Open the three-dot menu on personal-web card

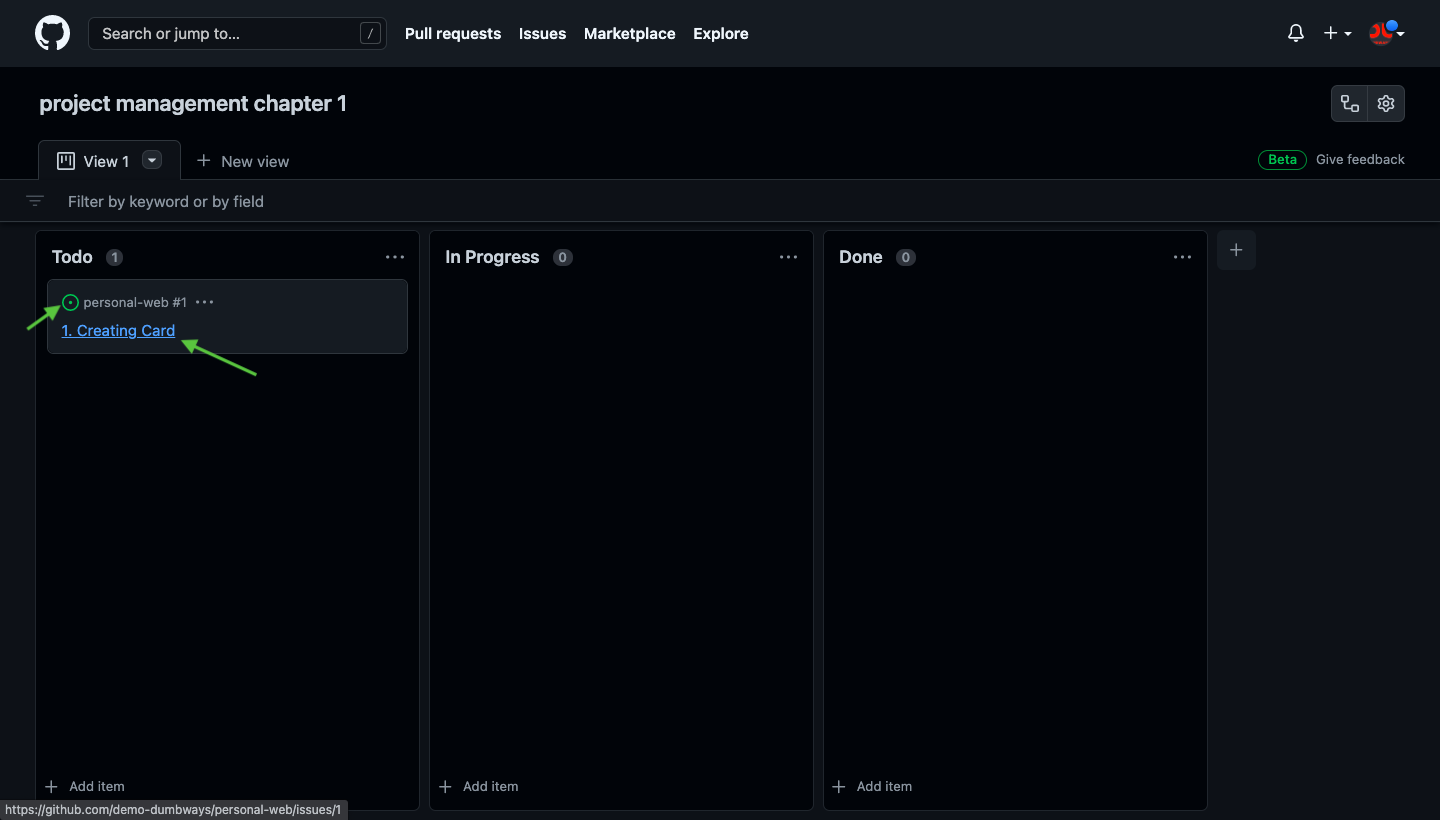tap(205, 302)
